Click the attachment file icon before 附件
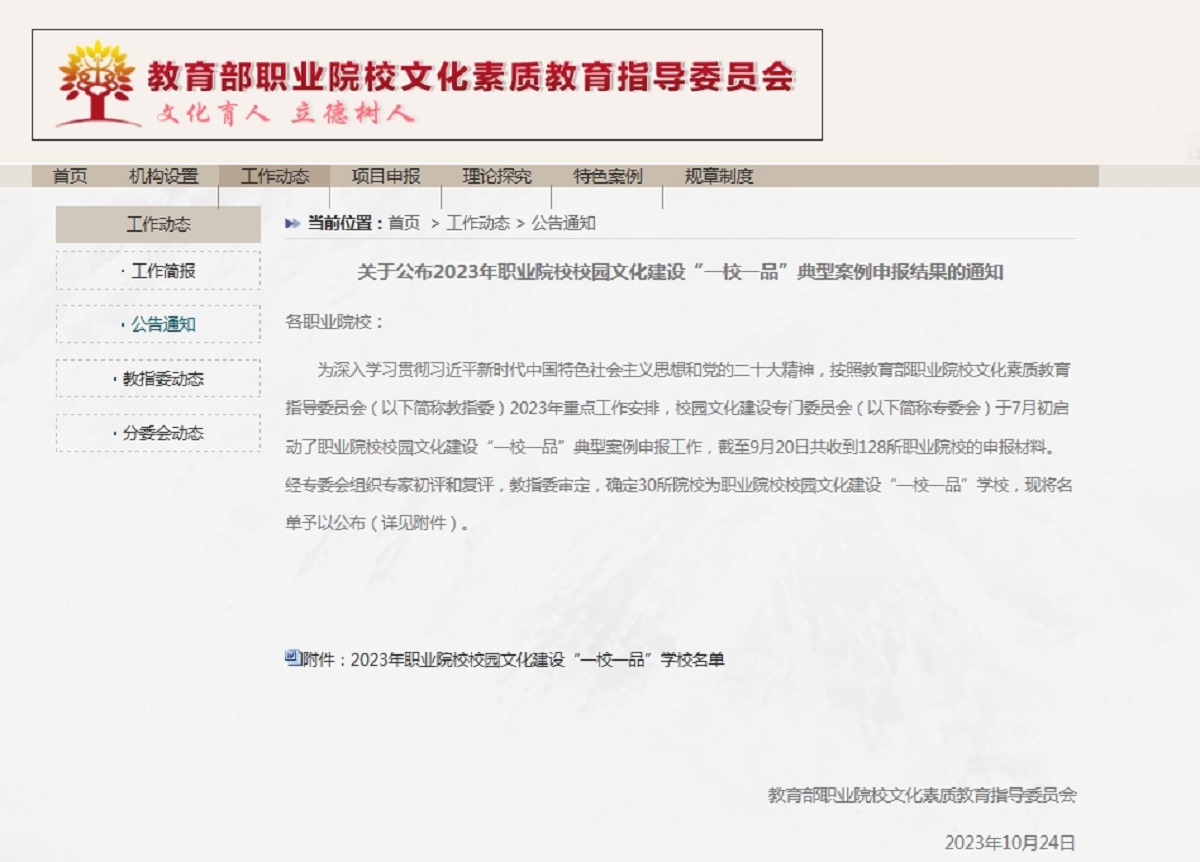 point(292,657)
